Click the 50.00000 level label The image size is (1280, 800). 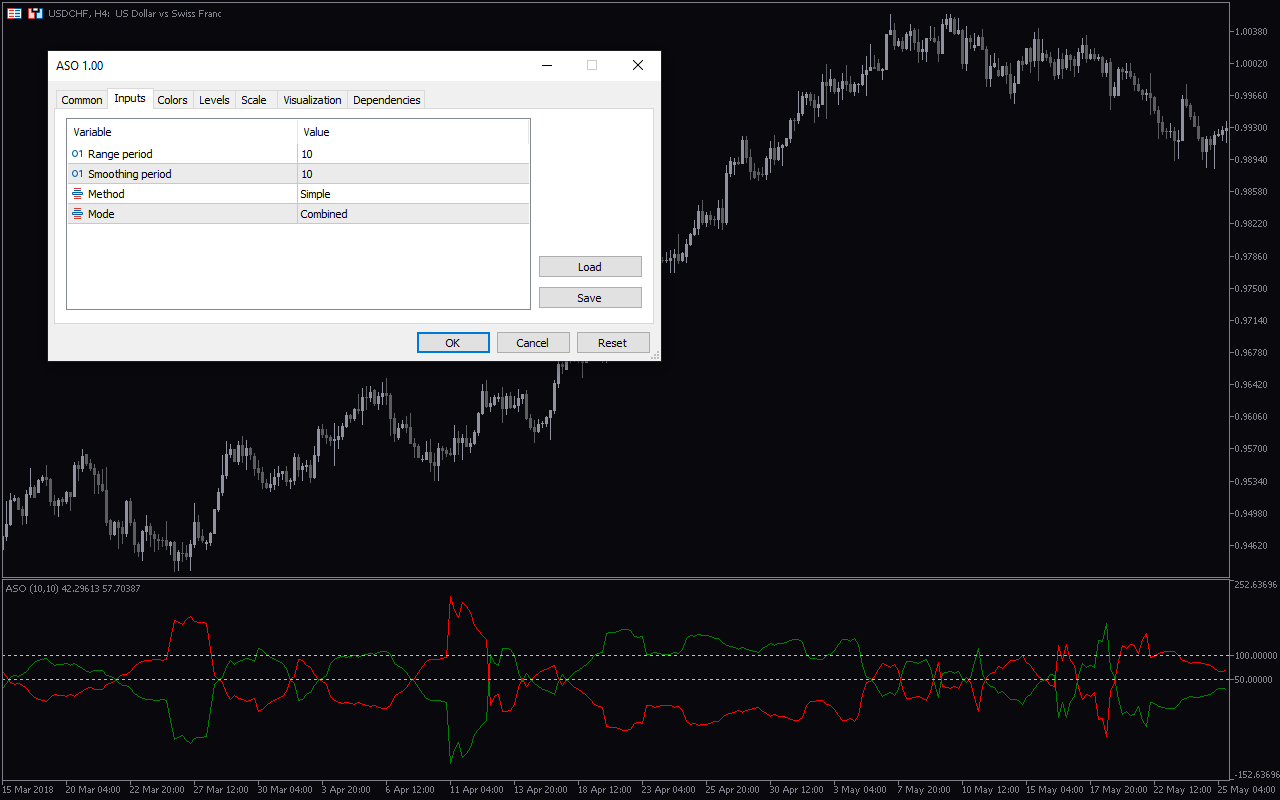pos(1255,680)
